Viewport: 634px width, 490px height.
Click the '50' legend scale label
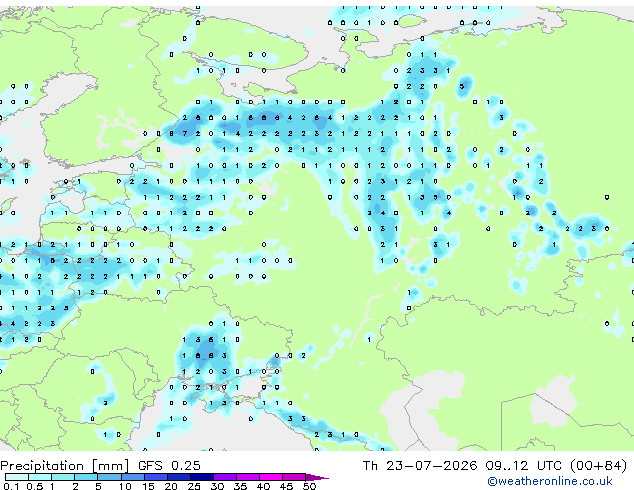[x=309, y=486]
